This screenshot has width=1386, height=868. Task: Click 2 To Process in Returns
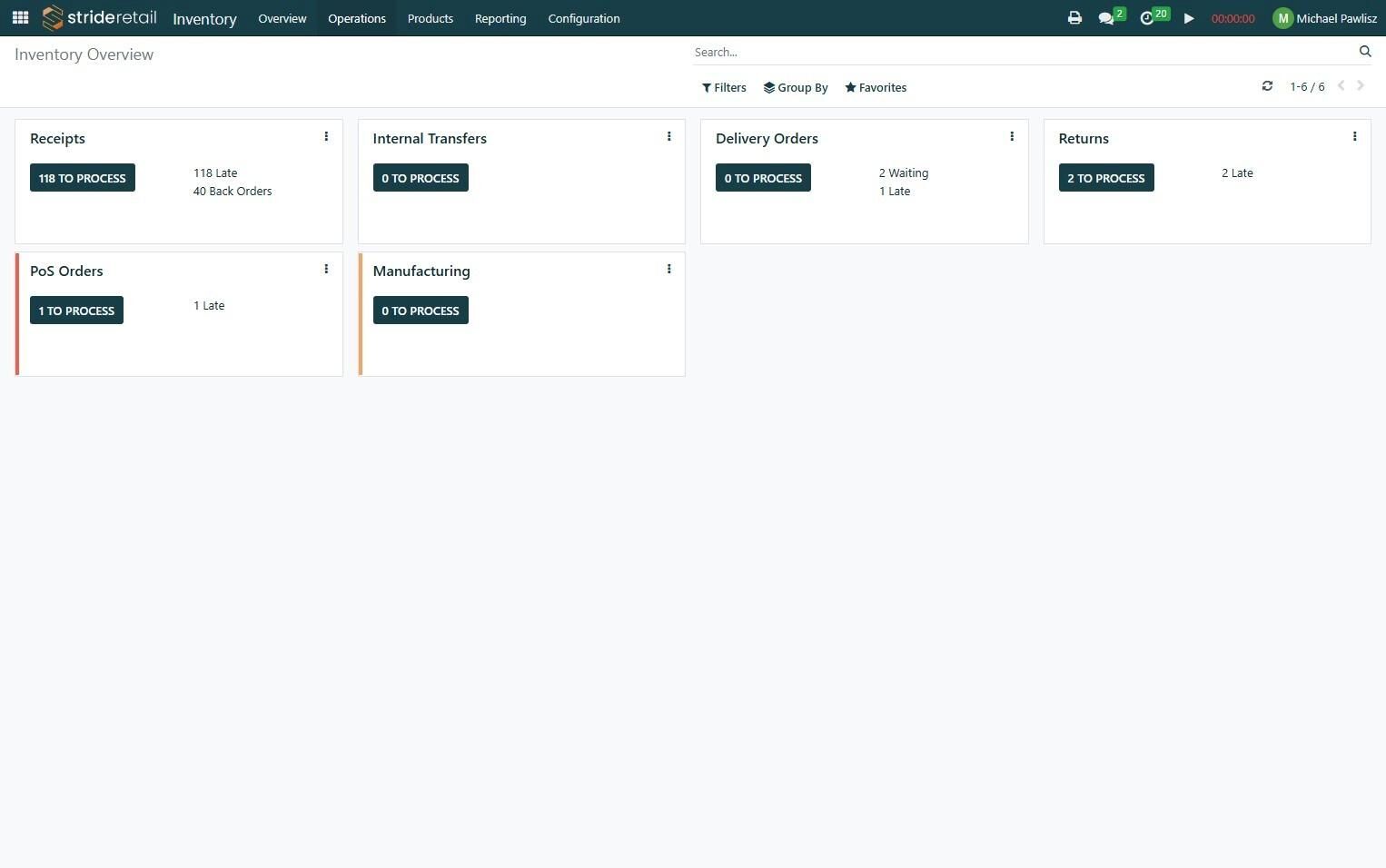pyautogui.click(x=1106, y=178)
